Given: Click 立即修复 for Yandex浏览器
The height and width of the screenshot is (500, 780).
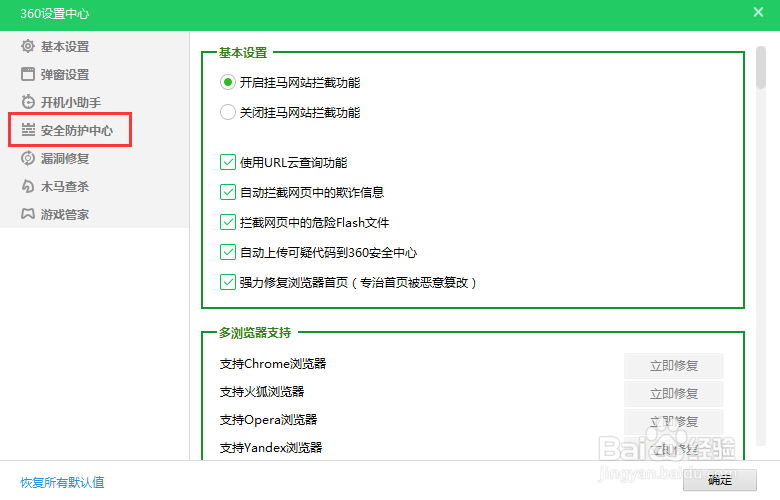Looking at the screenshot, I should pos(674,449).
